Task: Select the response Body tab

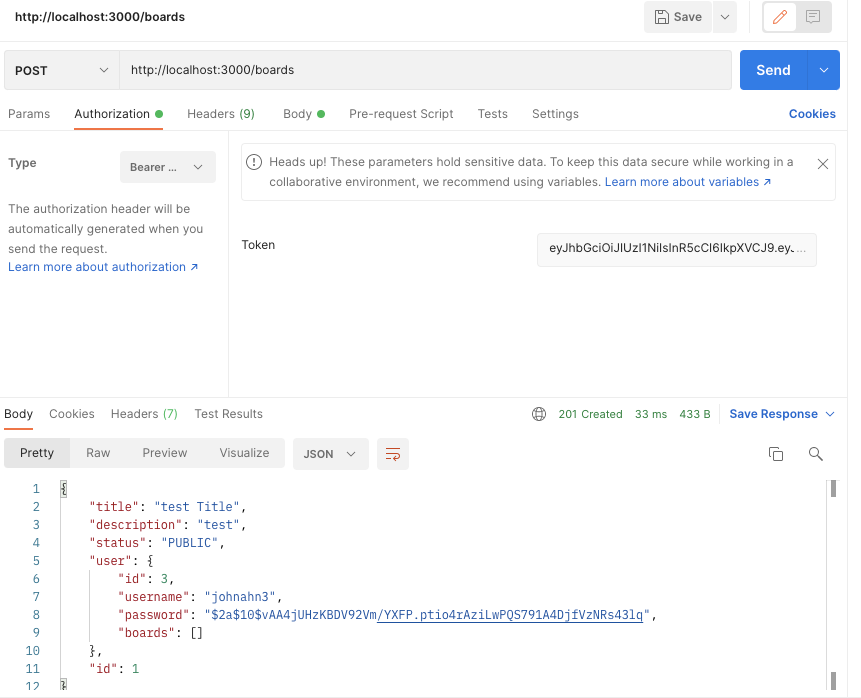Action: click(19, 414)
